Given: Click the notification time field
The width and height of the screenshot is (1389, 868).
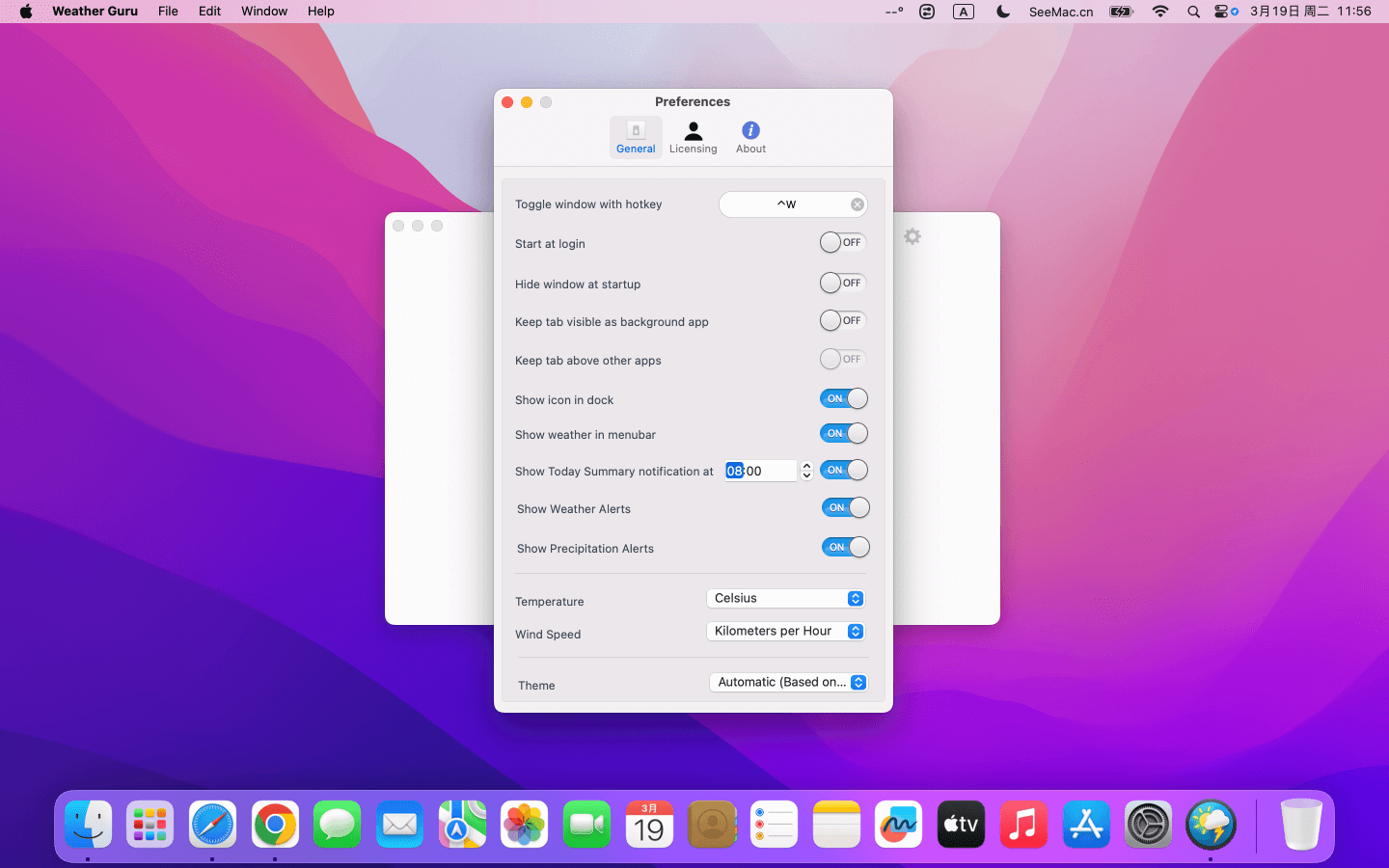Looking at the screenshot, I should [761, 471].
